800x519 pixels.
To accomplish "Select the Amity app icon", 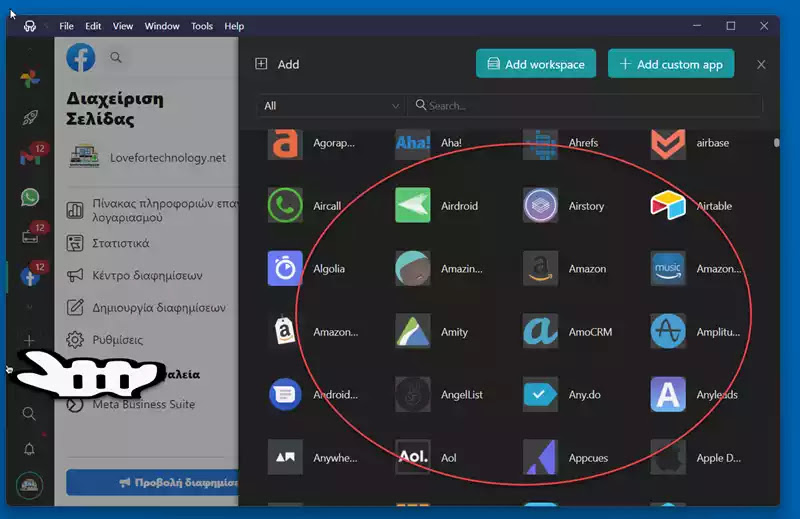I will 412,331.
